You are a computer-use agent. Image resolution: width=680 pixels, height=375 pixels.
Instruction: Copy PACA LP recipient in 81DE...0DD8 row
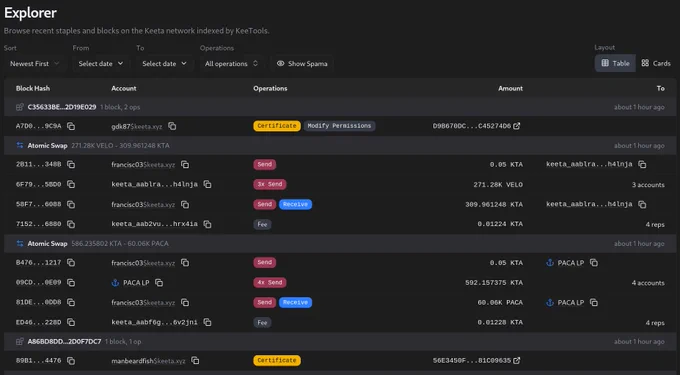pos(594,303)
